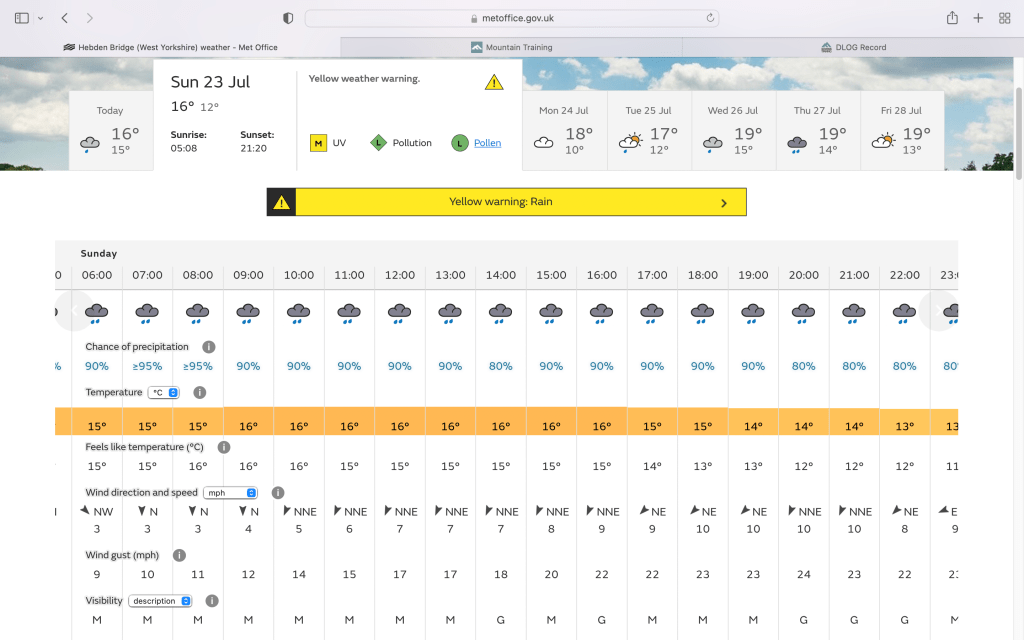The width and height of the screenshot is (1024, 640).
Task: Click the metoffice.gov.uk address bar
Action: [511, 18]
